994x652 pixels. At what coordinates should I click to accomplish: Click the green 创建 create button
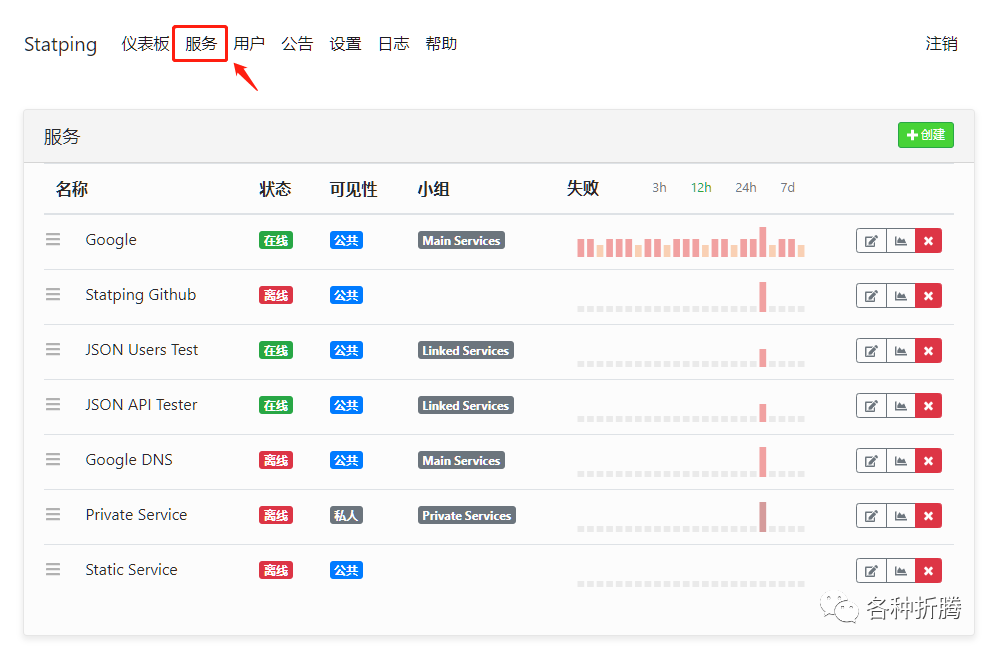(x=926, y=135)
